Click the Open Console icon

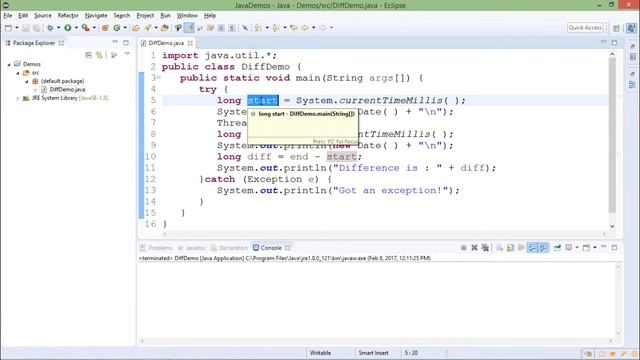click(x=587, y=248)
